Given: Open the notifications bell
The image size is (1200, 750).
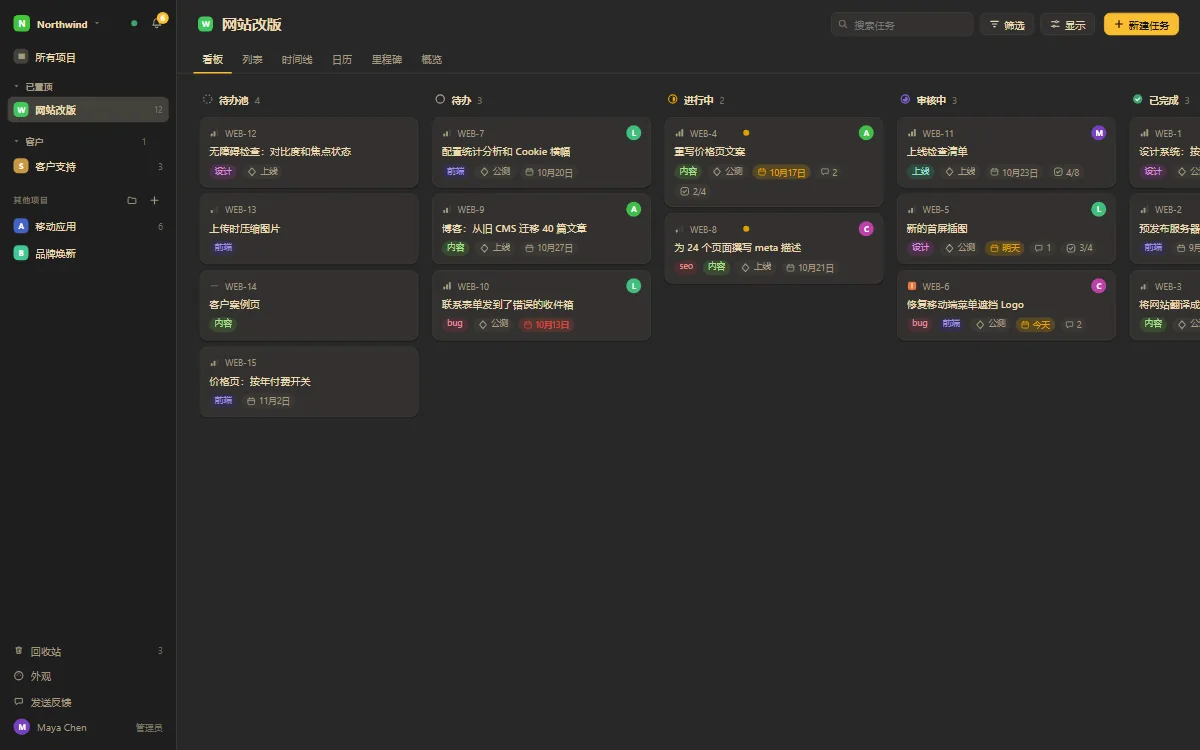Looking at the screenshot, I should tap(156, 23).
